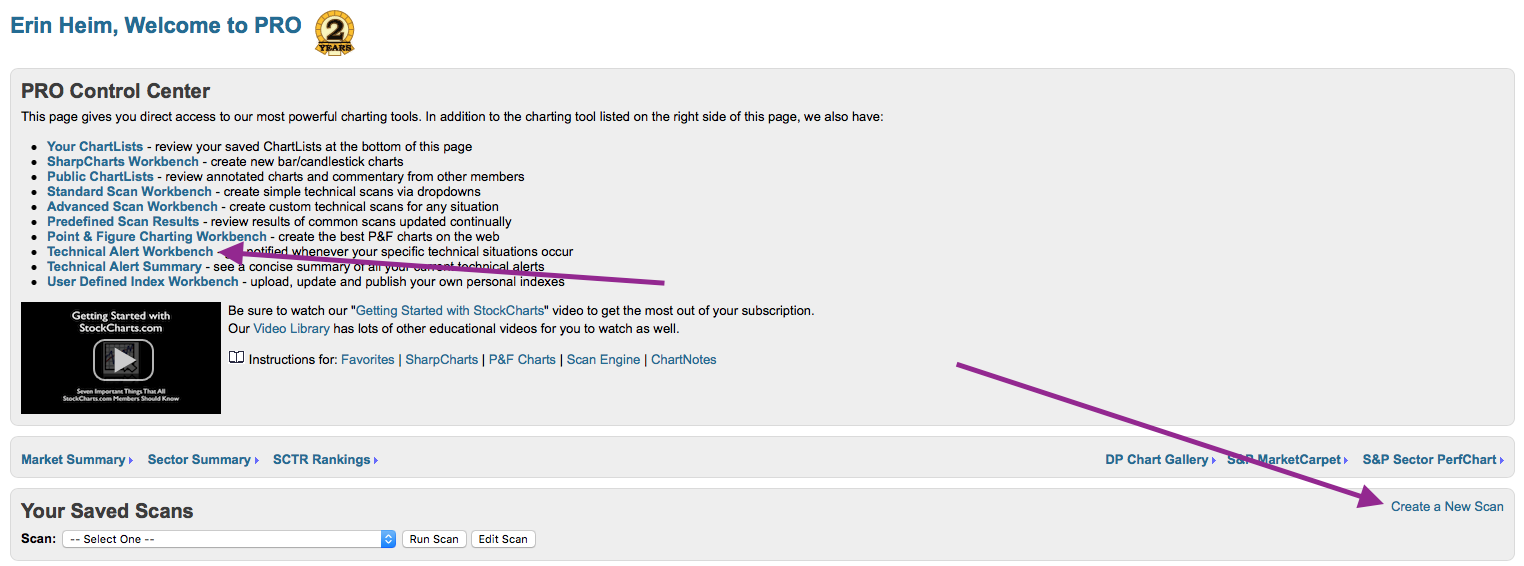Open P&F Charts instructions link
Image resolution: width=1524 pixels, height=566 pixels.
pyautogui.click(x=522, y=359)
